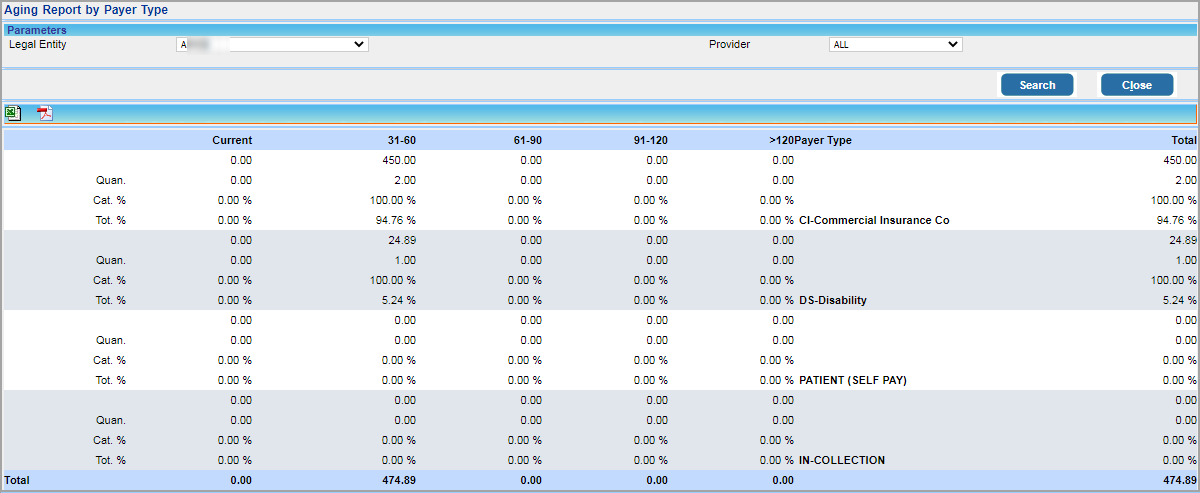Open the Legal Entity dropdown
Screen dimensions: 1200x493
coord(271,45)
